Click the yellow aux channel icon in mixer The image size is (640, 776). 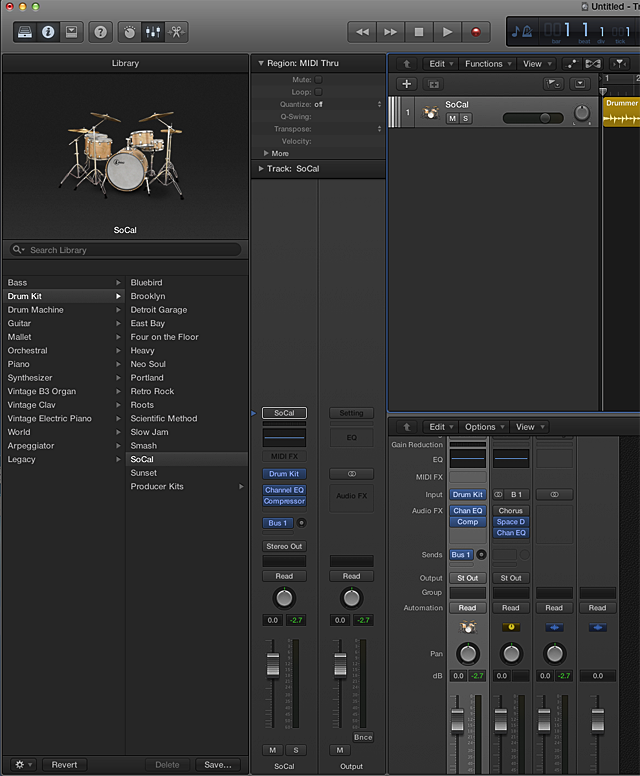click(x=511, y=627)
